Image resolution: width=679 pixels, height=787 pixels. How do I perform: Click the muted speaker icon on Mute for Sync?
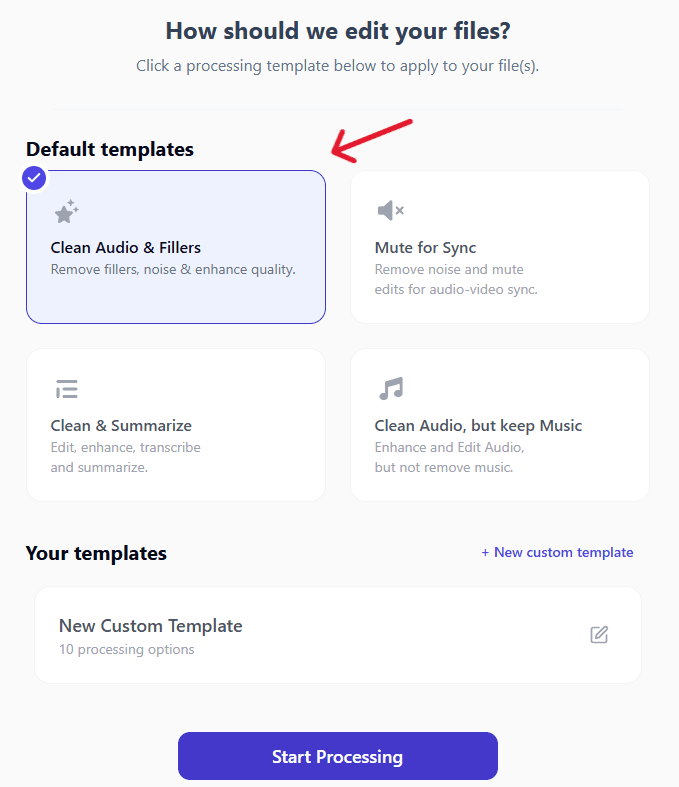pyautogui.click(x=391, y=210)
